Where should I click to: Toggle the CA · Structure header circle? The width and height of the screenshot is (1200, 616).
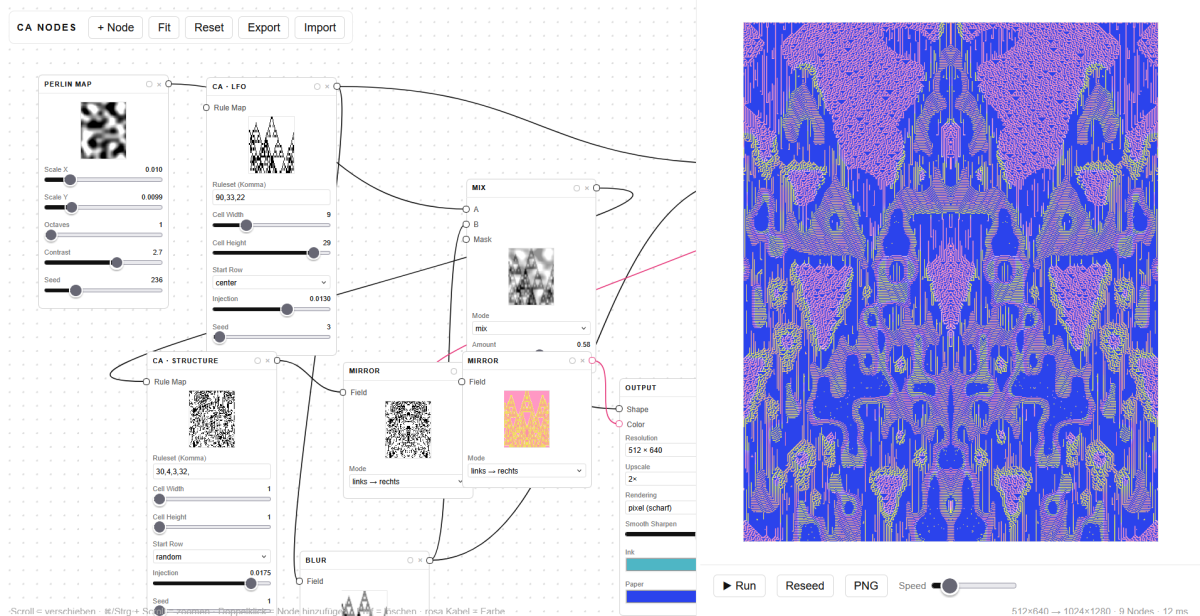[257, 360]
